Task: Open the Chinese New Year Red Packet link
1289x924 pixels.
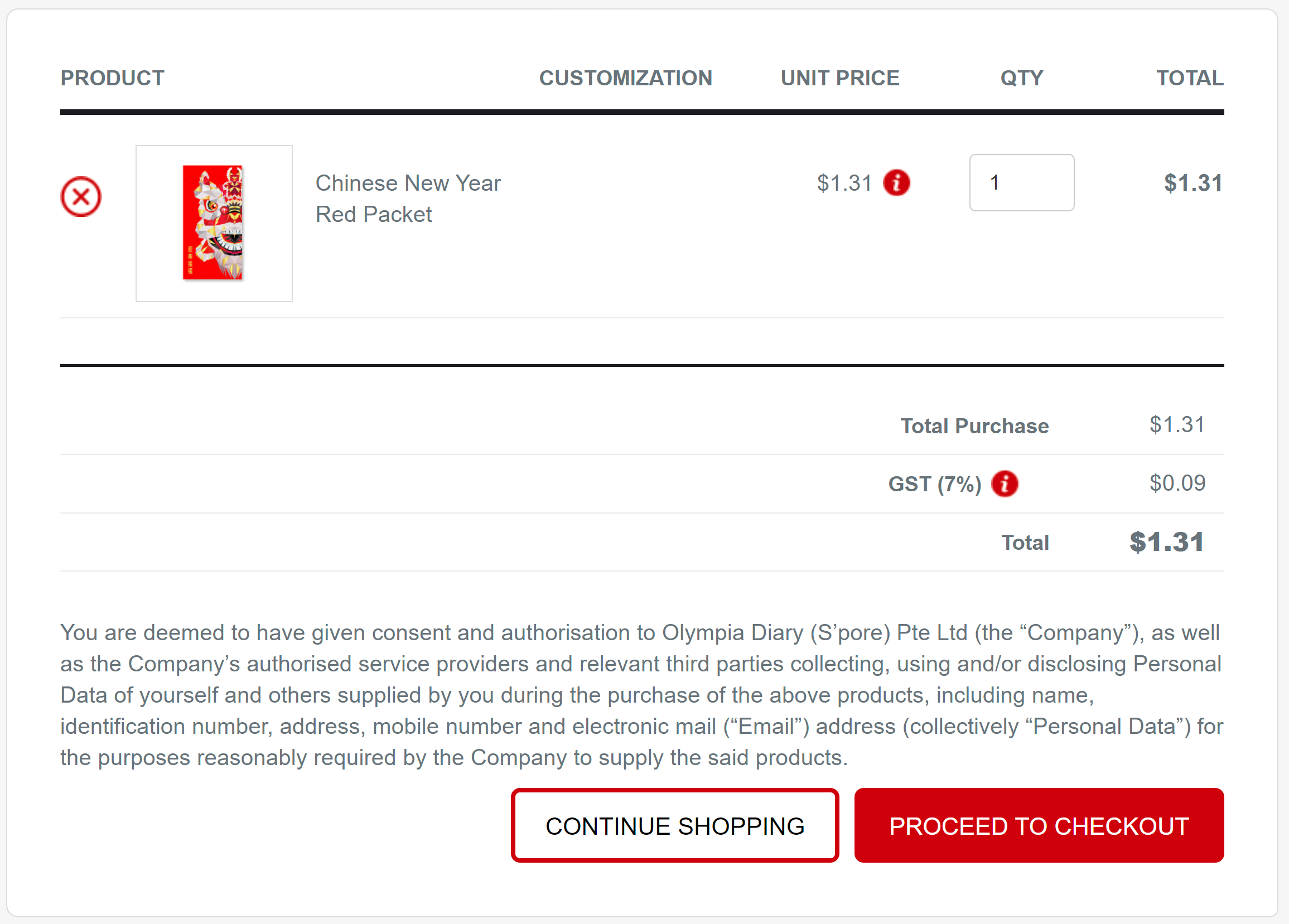Action: (x=408, y=199)
